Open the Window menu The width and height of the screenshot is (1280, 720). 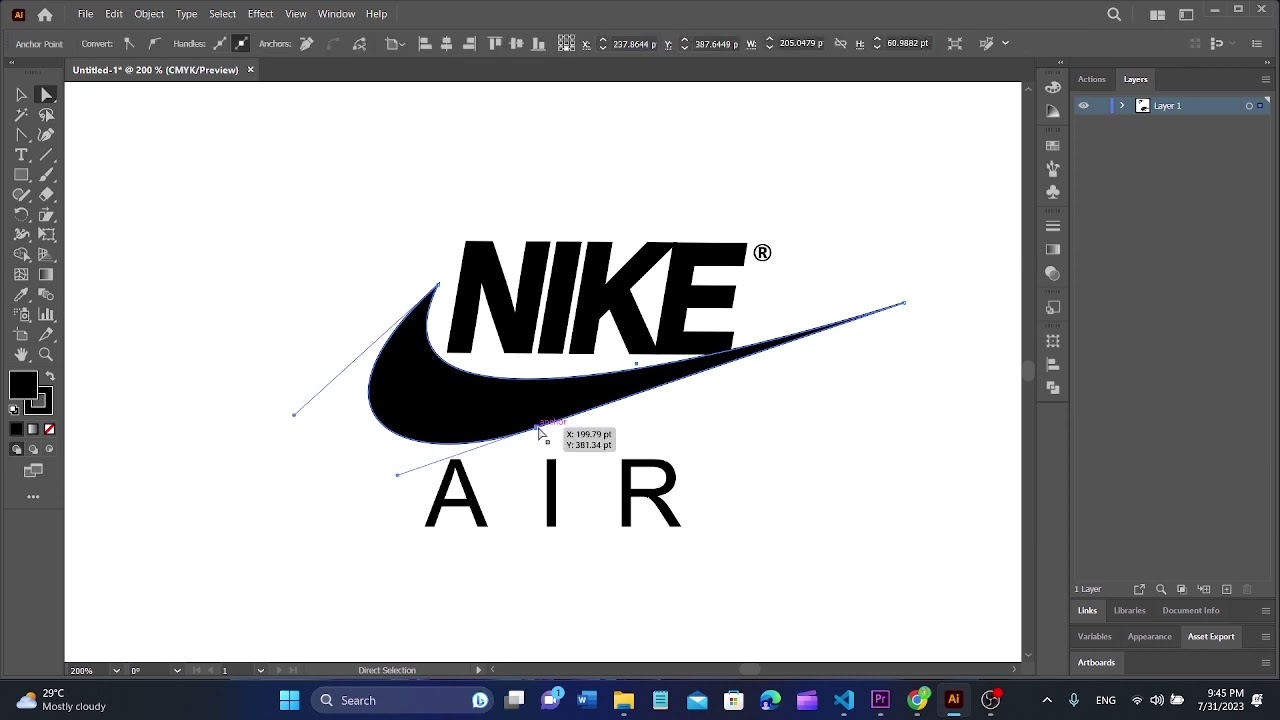(336, 14)
